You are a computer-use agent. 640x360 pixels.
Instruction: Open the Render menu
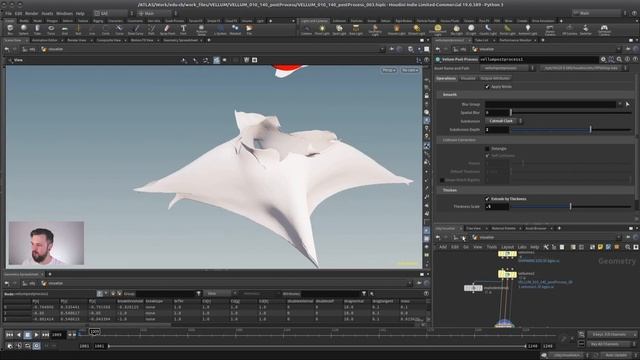pyautogui.click(x=31, y=13)
